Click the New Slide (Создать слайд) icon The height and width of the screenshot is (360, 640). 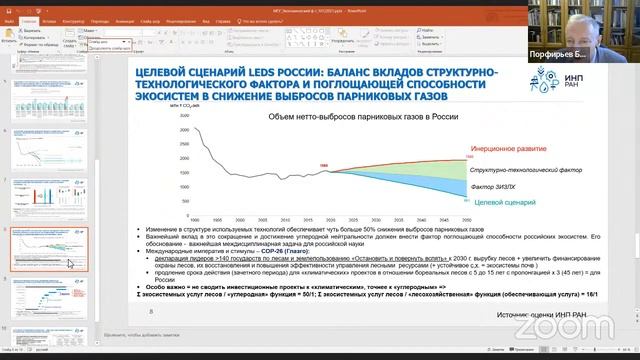pyautogui.click(x=70, y=33)
